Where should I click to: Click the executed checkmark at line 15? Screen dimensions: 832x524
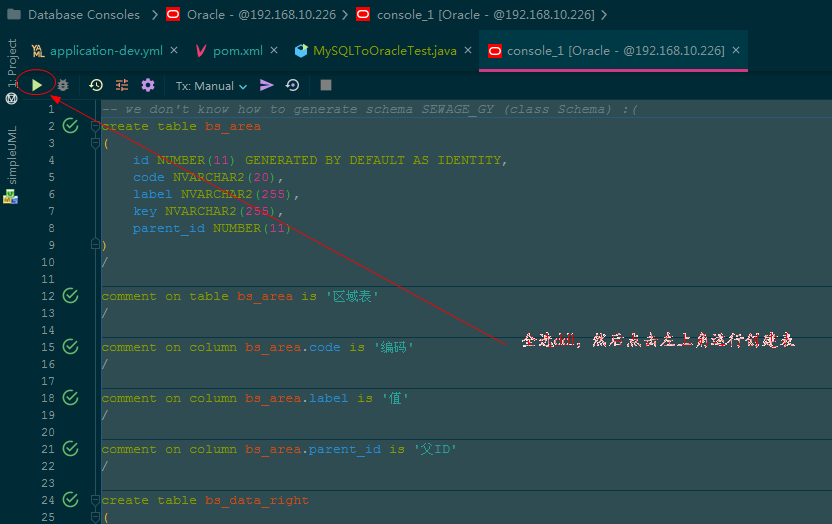tap(71, 346)
